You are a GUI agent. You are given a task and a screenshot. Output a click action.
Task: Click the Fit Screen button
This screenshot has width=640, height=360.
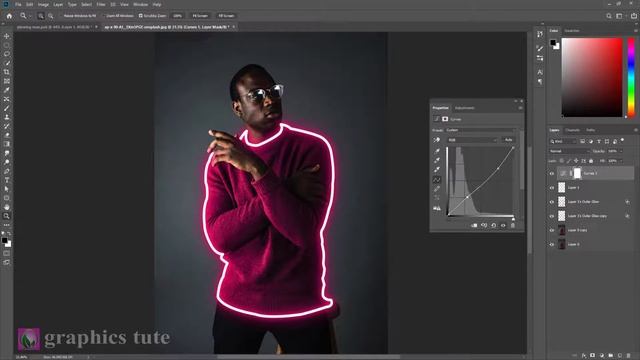click(x=200, y=16)
